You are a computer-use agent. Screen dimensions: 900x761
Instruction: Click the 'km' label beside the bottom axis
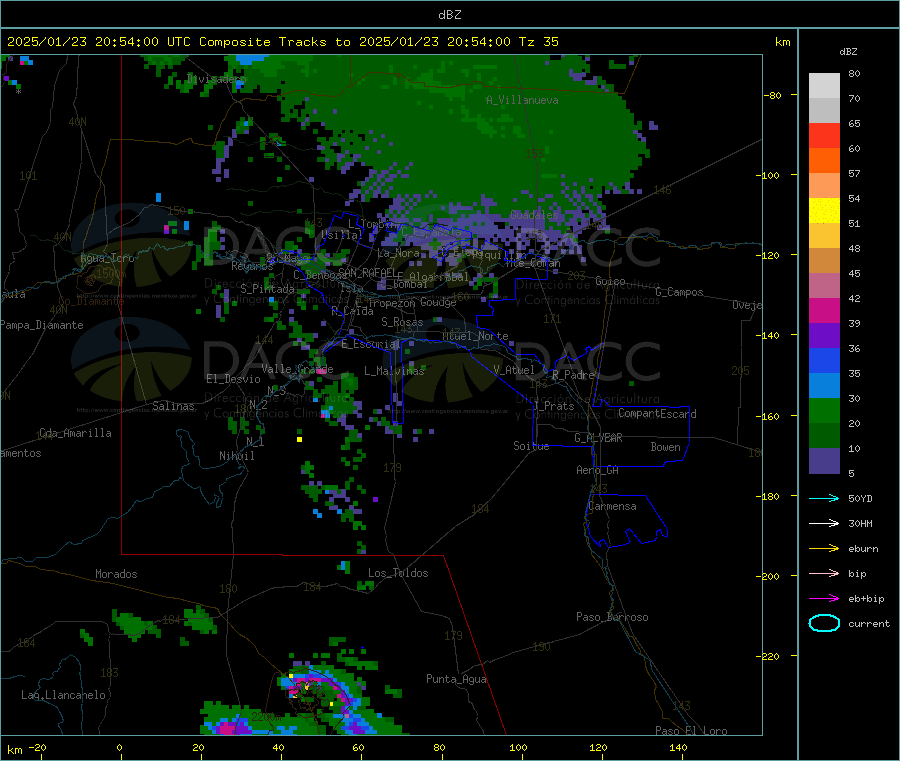[14, 750]
